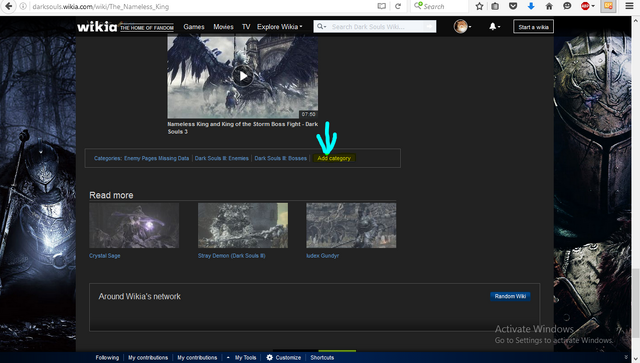Click the vertical scrollbar thumb

636,303
